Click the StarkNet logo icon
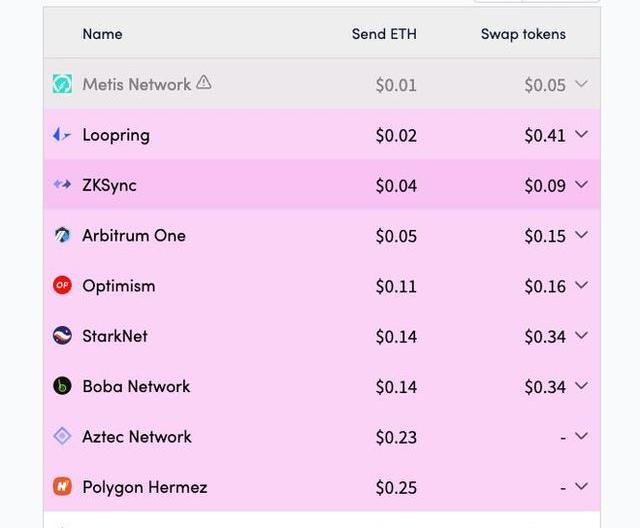The width and height of the screenshot is (640, 528). [x=62, y=335]
